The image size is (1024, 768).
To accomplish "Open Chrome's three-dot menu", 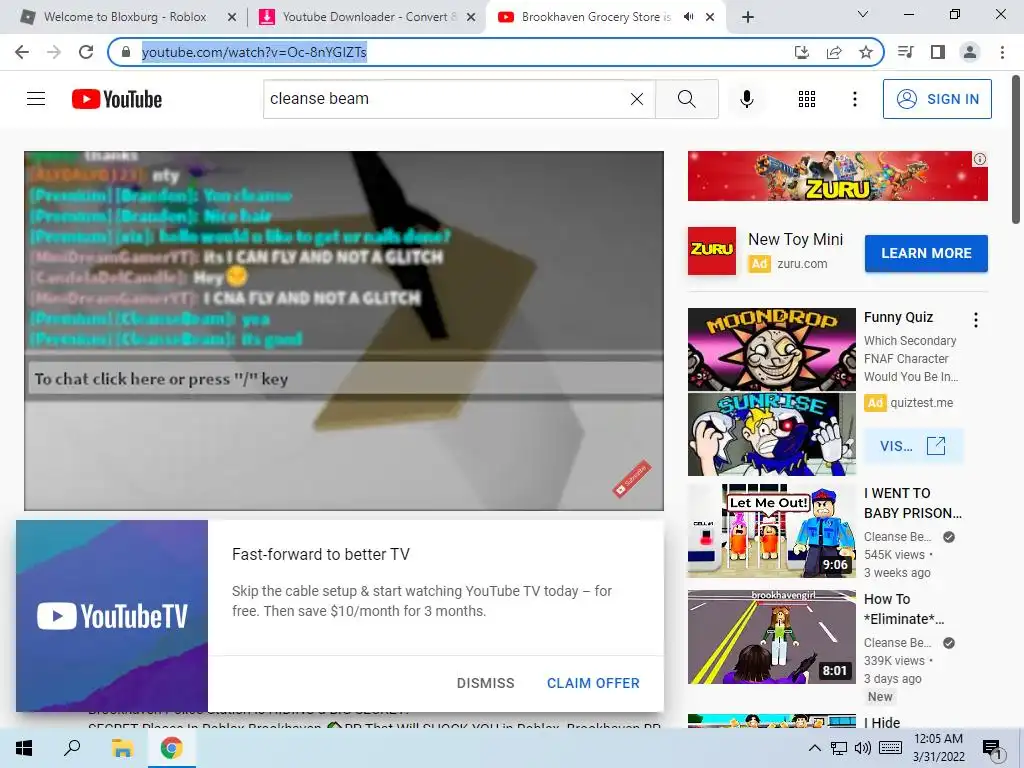I will pos(1002,52).
